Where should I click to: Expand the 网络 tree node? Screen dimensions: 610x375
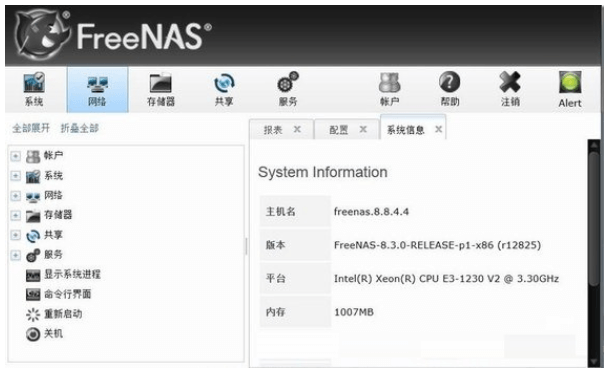point(15,196)
